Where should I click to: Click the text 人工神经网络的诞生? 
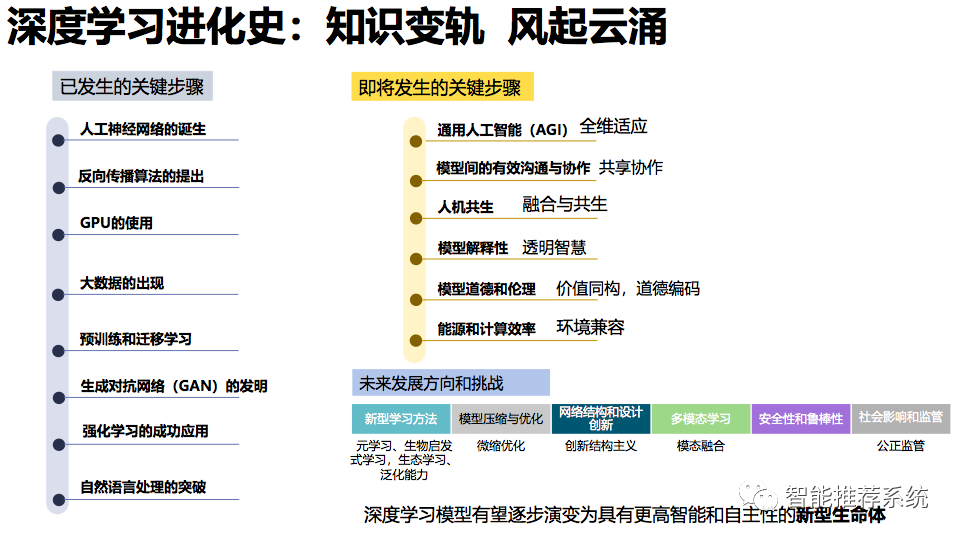[x=143, y=129]
